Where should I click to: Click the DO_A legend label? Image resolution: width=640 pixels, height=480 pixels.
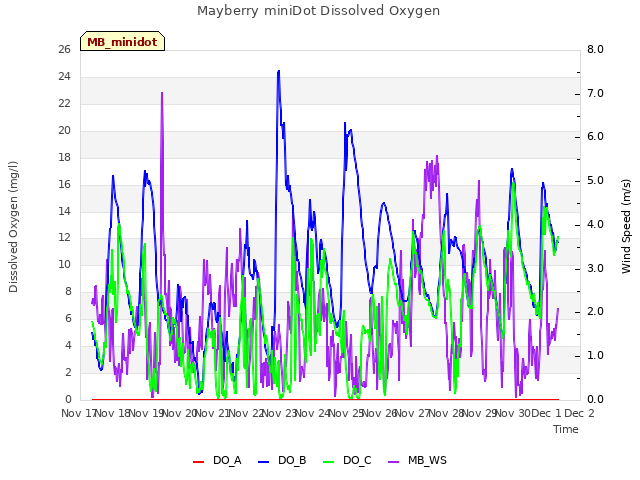(227, 460)
